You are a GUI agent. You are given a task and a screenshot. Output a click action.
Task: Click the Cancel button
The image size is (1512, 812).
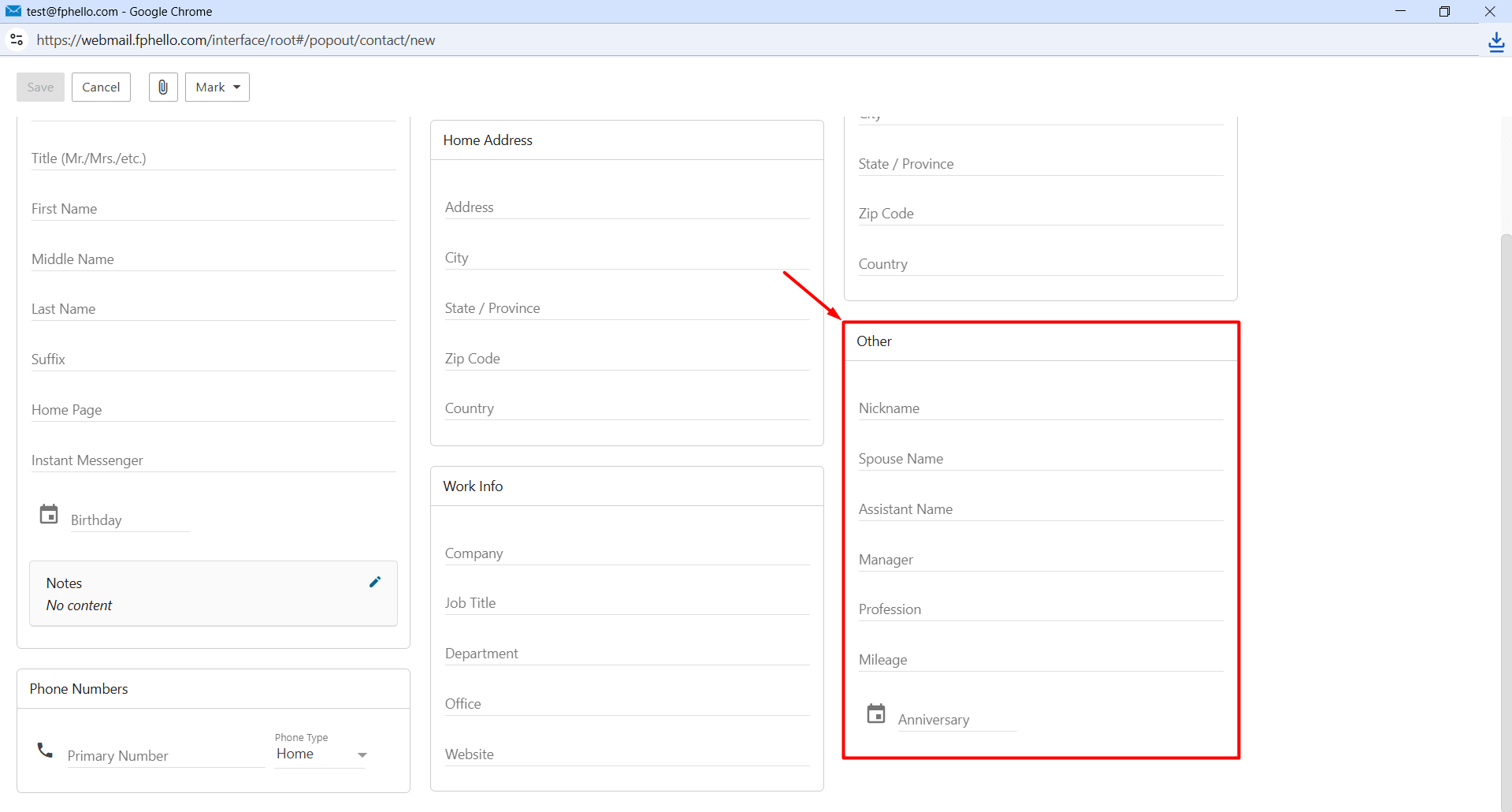pyautogui.click(x=101, y=87)
